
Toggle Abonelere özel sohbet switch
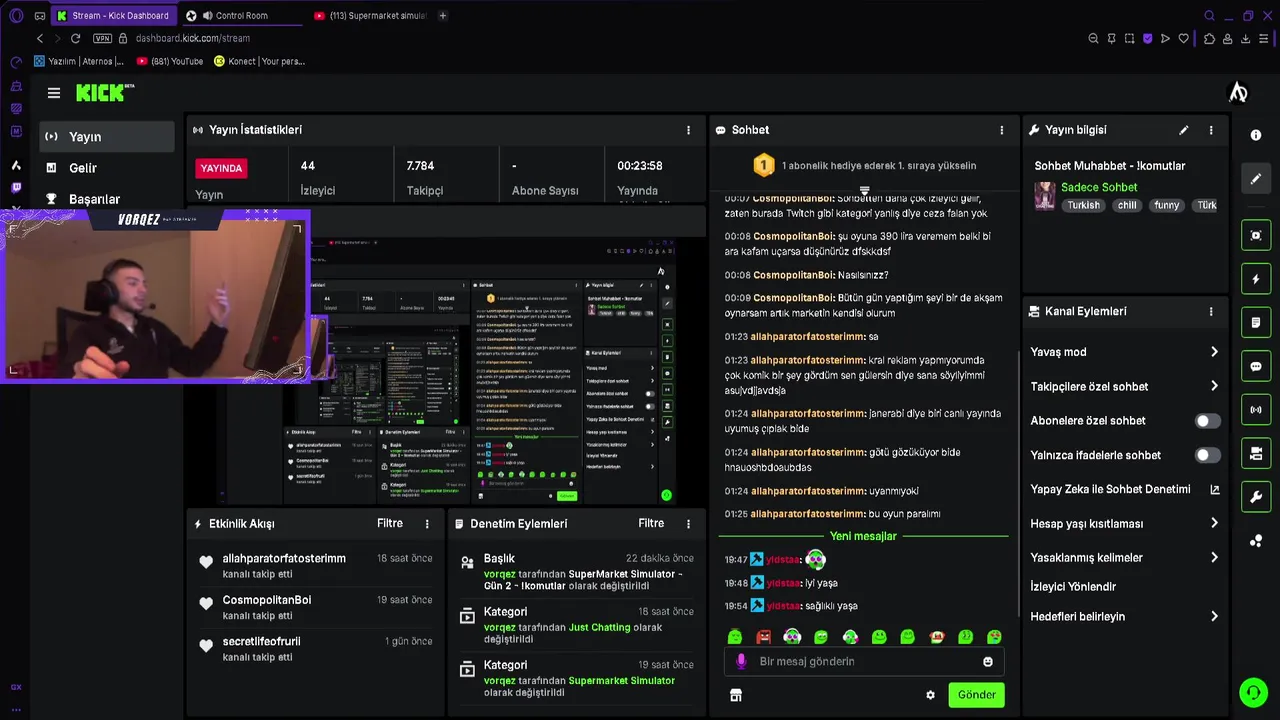pyautogui.click(x=1208, y=421)
